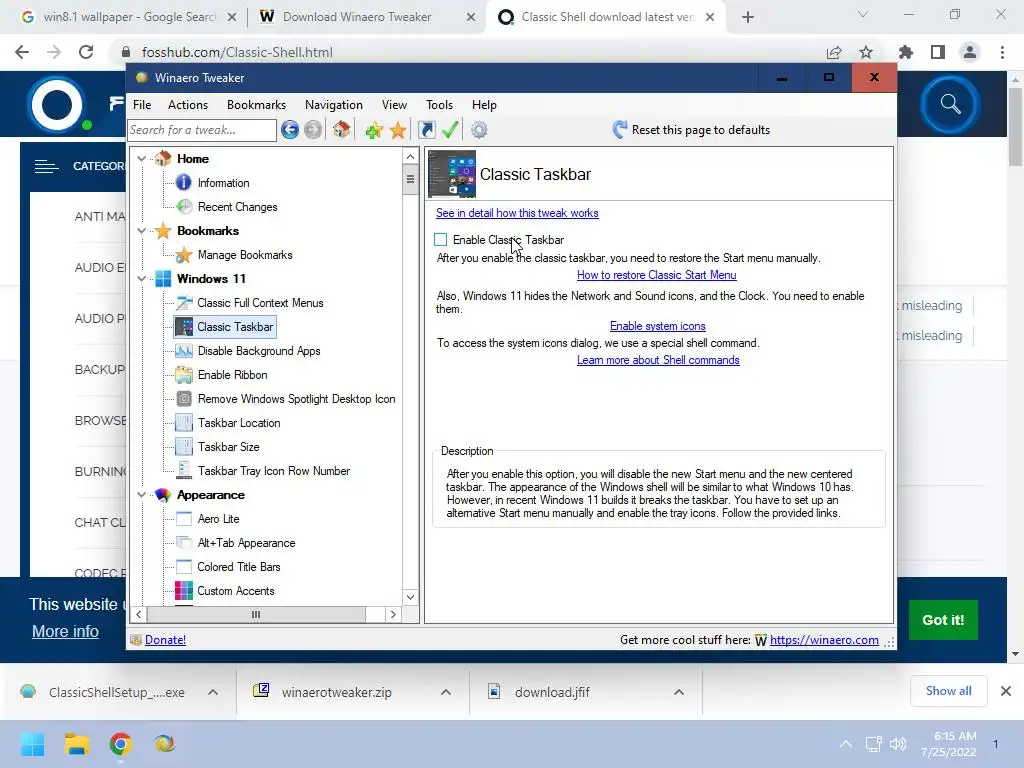This screenshot has height=768, width=1024.
Task: Open the File menu in Winaero Tweaker
Action: pos(142,104)
